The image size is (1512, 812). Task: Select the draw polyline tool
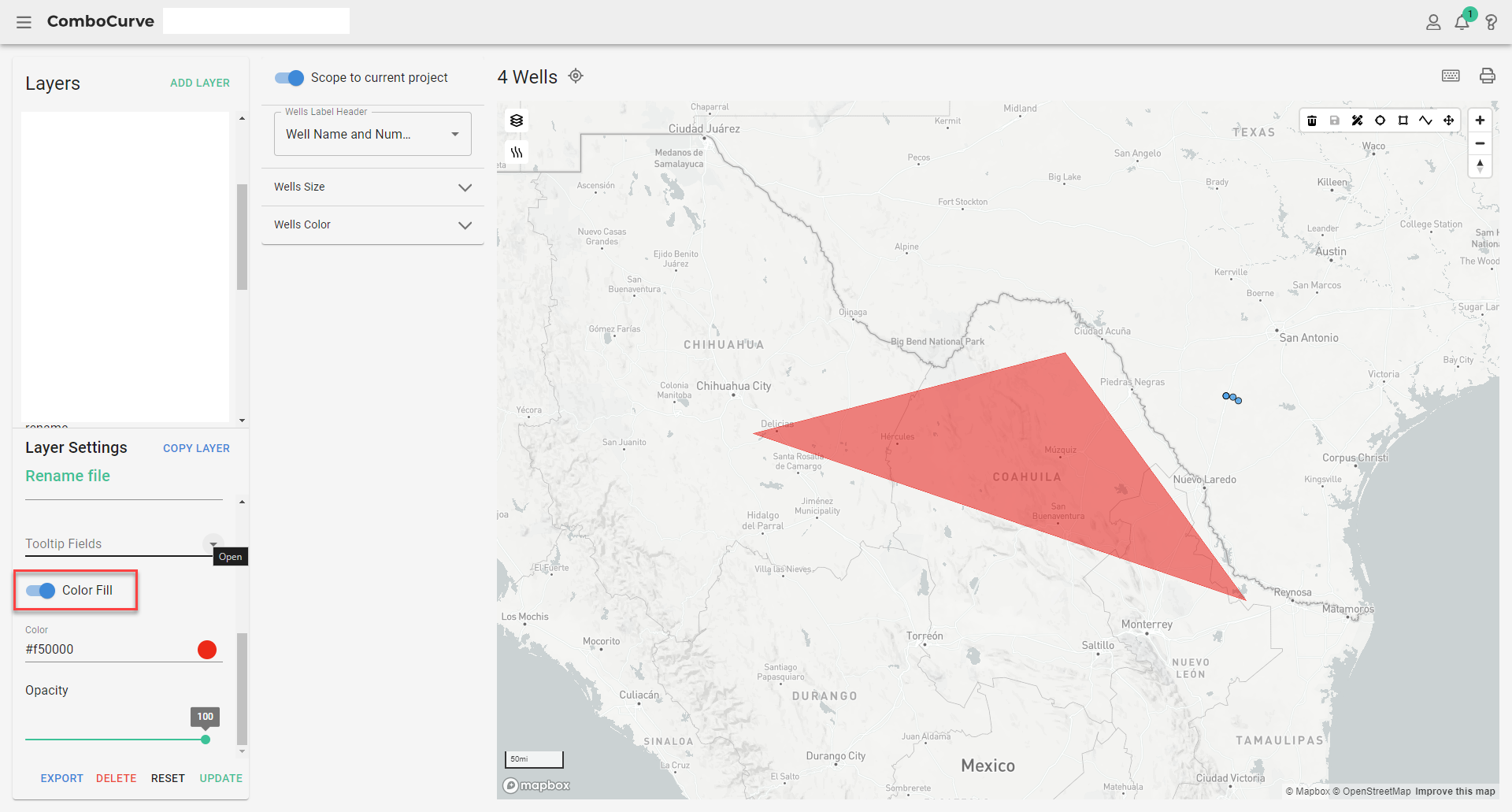click(x=1425, y=121)
